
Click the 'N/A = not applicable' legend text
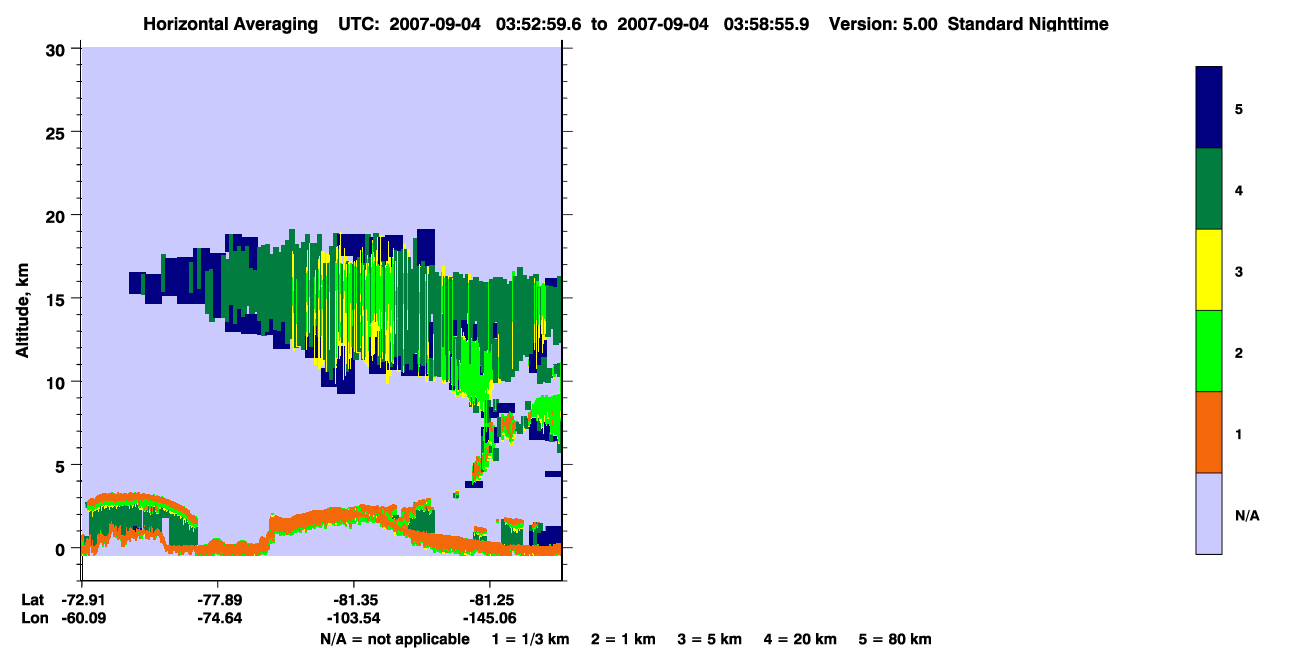click(395, 639)
